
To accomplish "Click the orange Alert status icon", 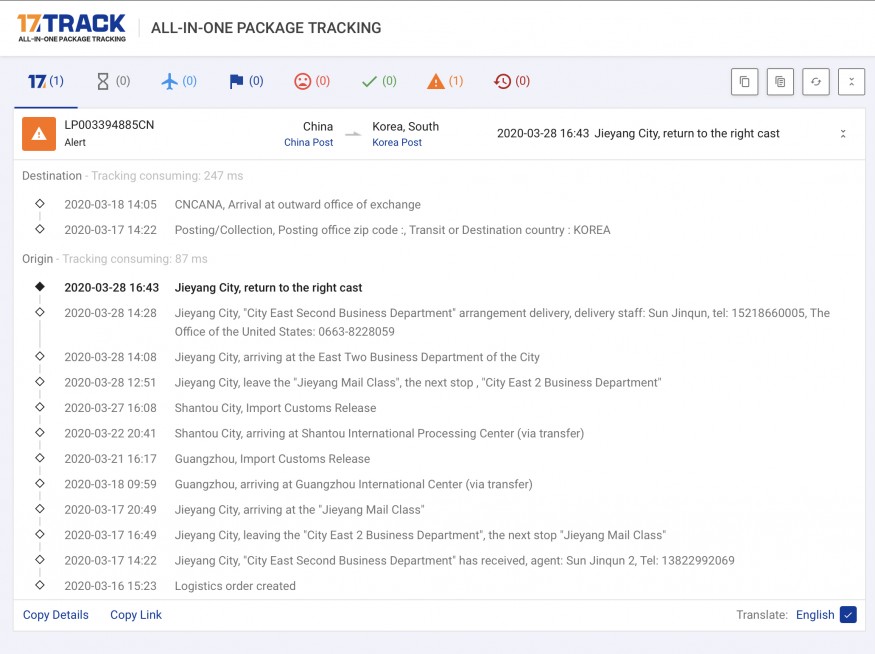I will click(39, 134).
